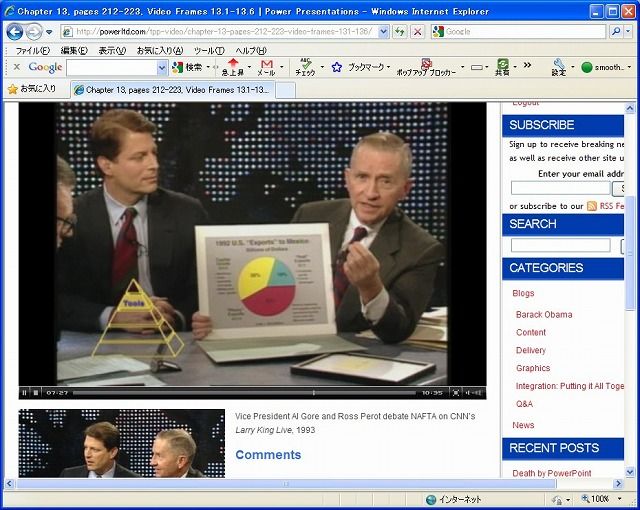Open the search provider dropdown arrow
This screenshot has width=640, height=510.
pos(629,31)
